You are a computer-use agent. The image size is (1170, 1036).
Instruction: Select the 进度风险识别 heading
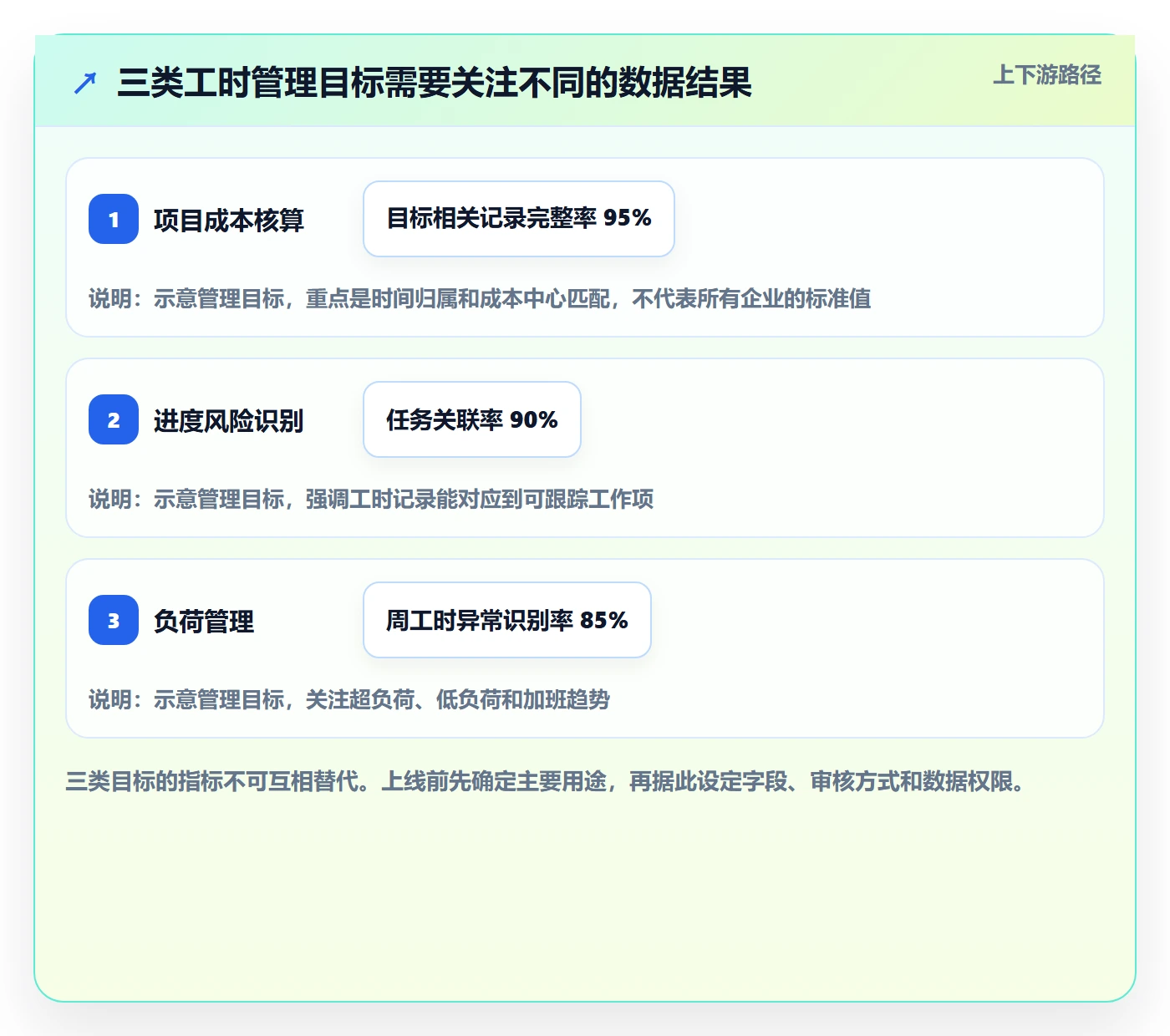click(x=229, y=420)
